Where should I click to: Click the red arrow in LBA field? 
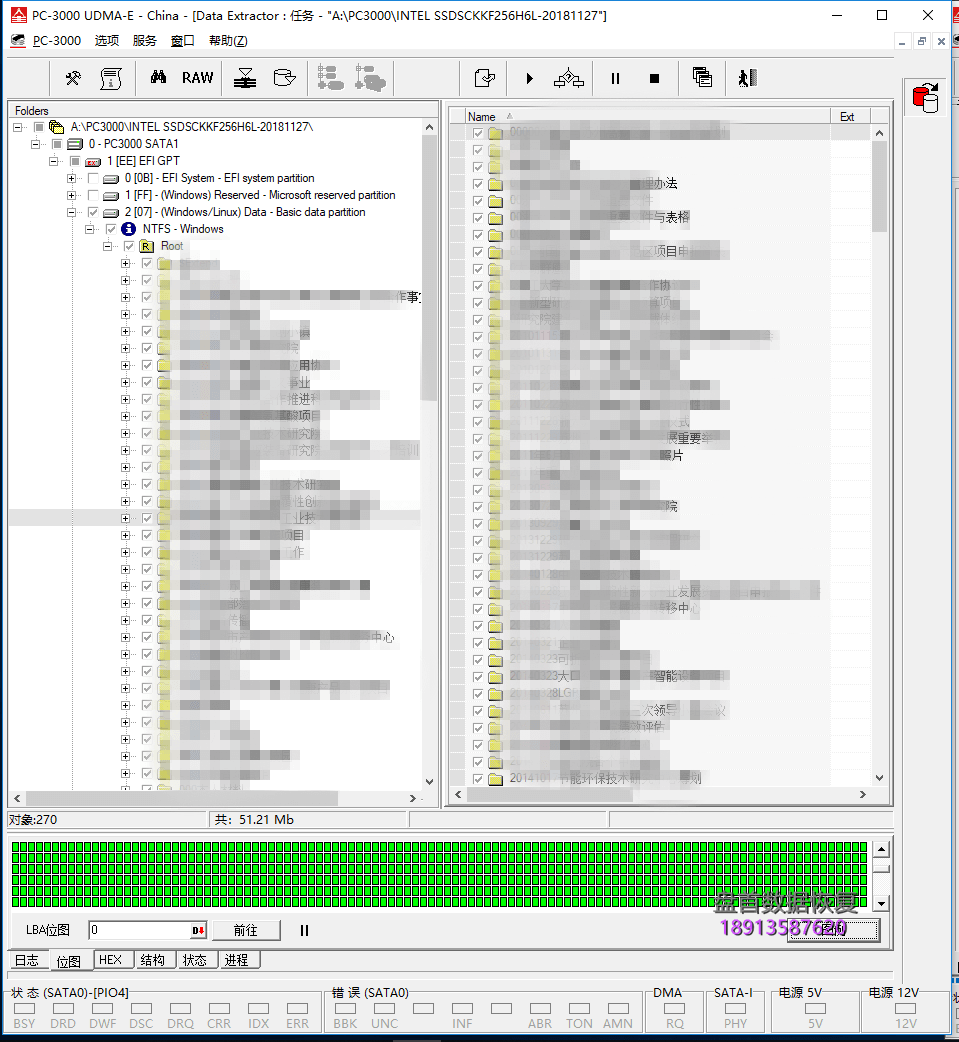coord(198,930)
